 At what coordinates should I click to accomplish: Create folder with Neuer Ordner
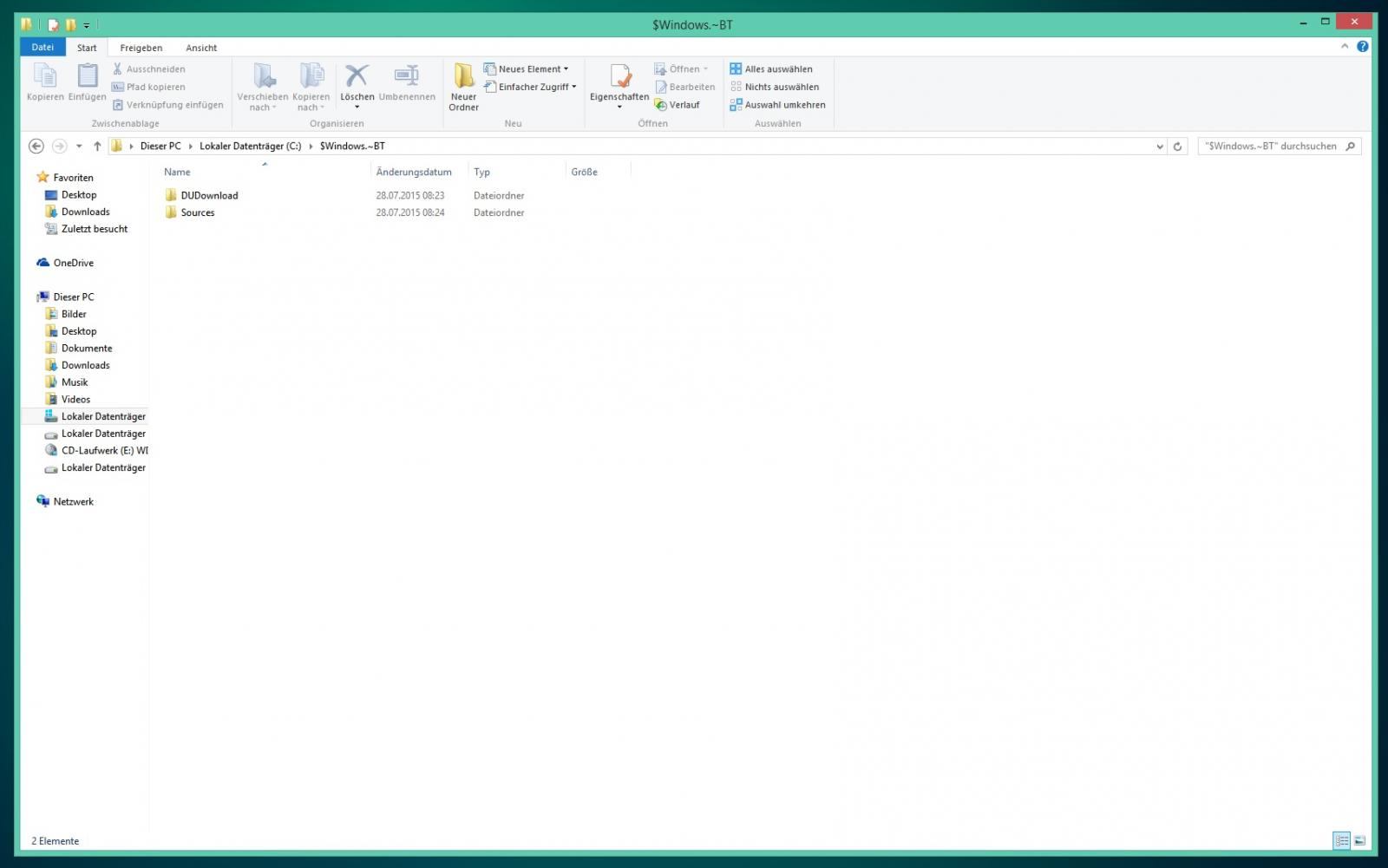463,87
